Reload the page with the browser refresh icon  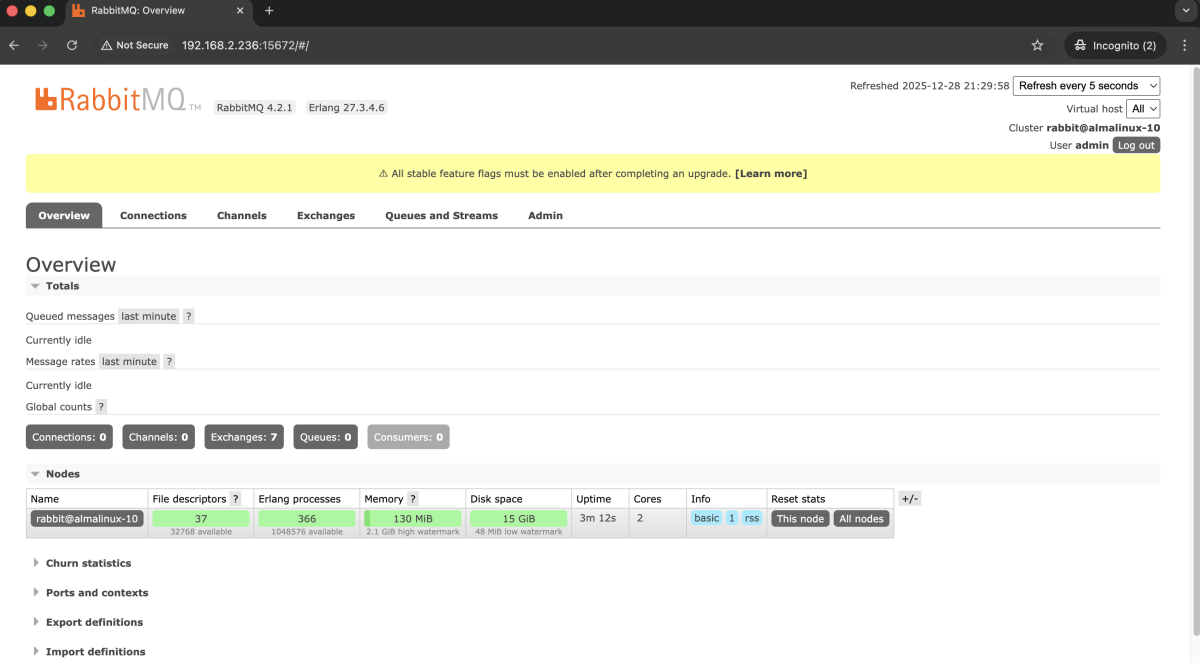[72, 45]
